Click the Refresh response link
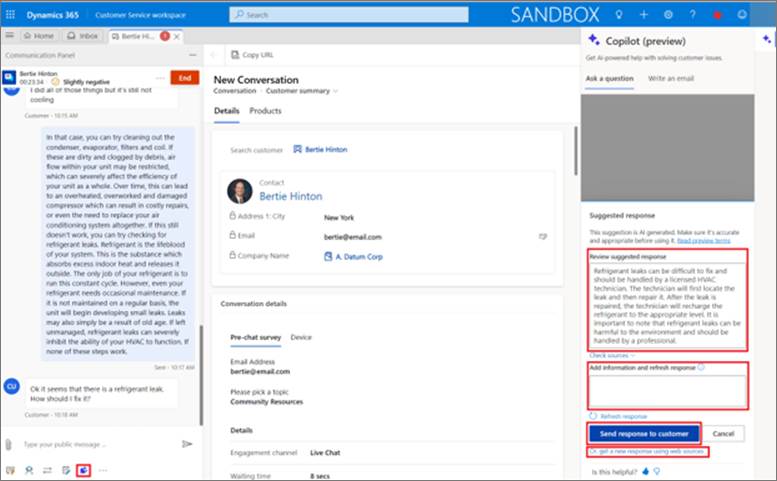This screenshot has height=481, width=777. coord(622,416)
